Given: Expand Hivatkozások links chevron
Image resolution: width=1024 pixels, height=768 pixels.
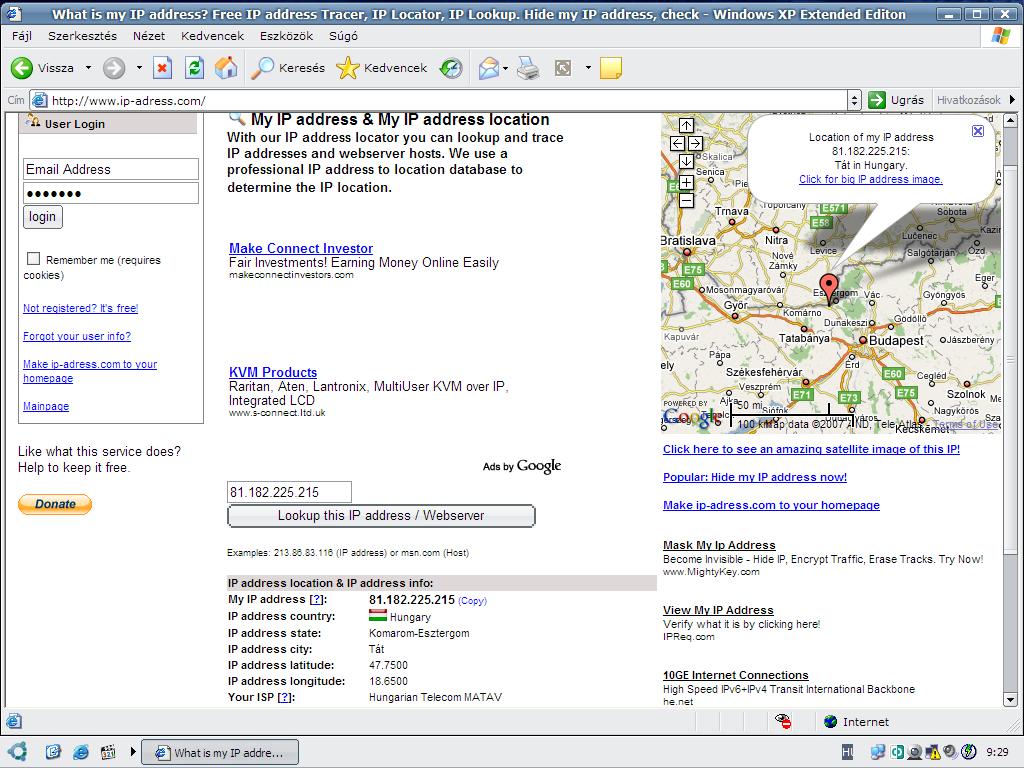Looking at the screenshot, I should coord(1012,100).
